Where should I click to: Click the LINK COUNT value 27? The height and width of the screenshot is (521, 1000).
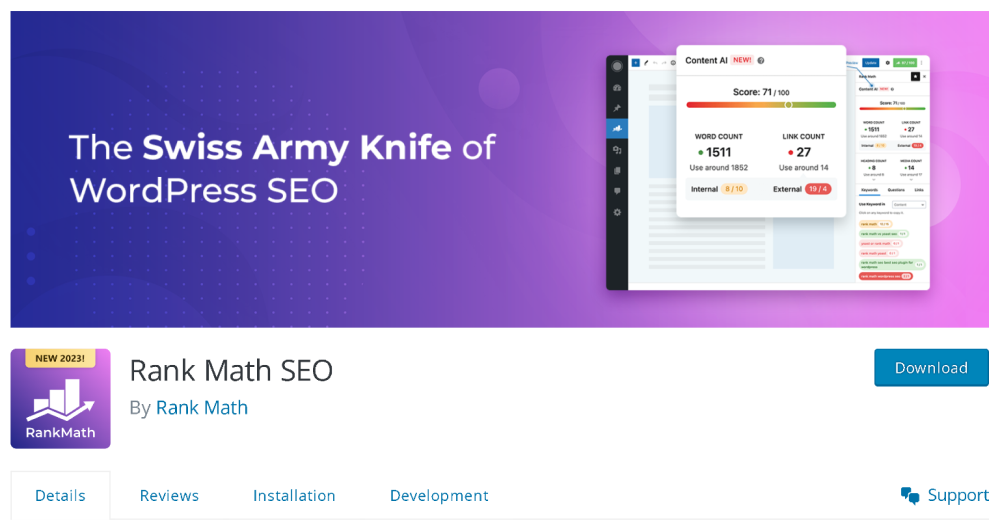point(804,152)
